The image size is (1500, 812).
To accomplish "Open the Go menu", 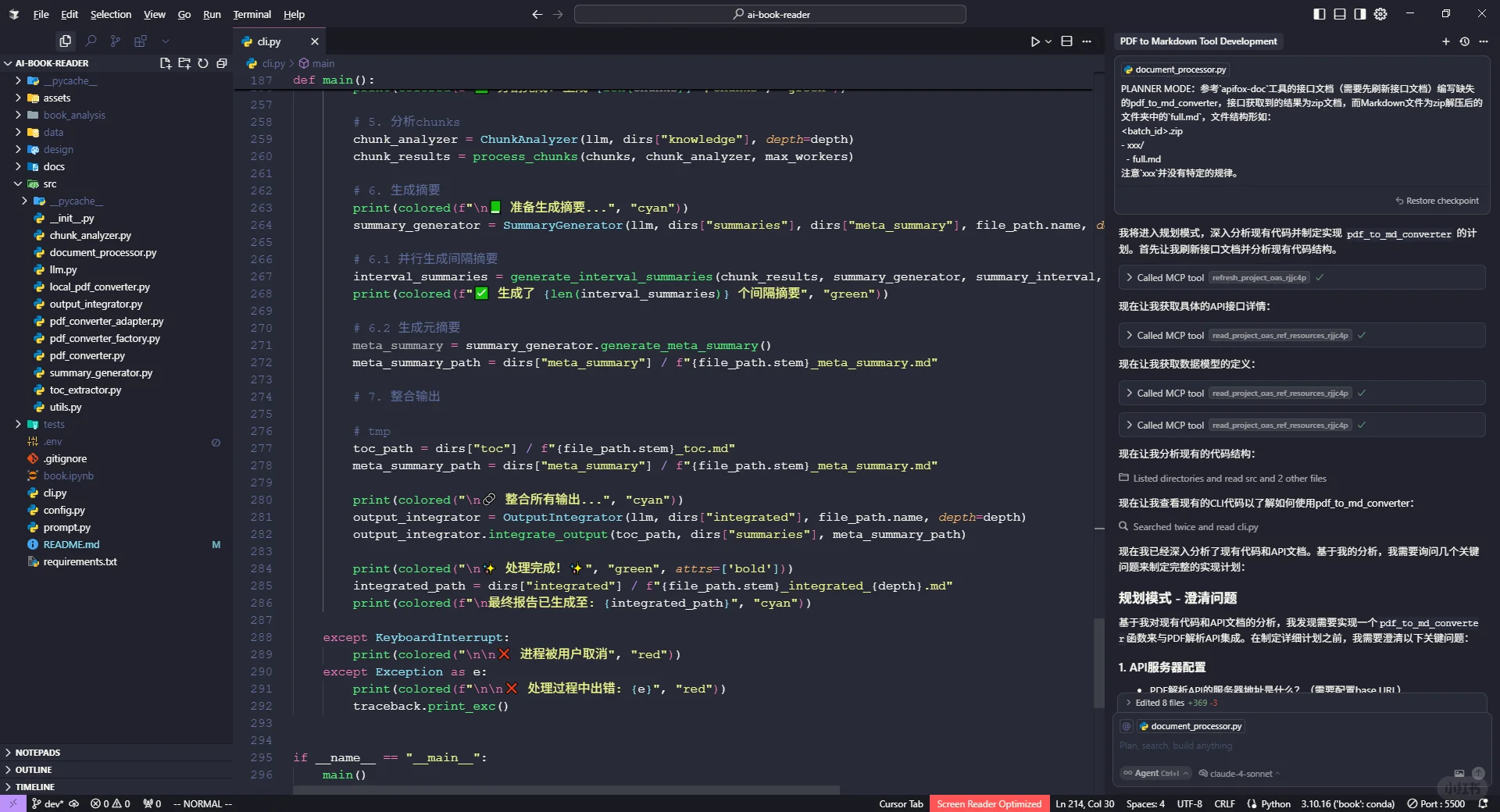I will tap(184, 14).
